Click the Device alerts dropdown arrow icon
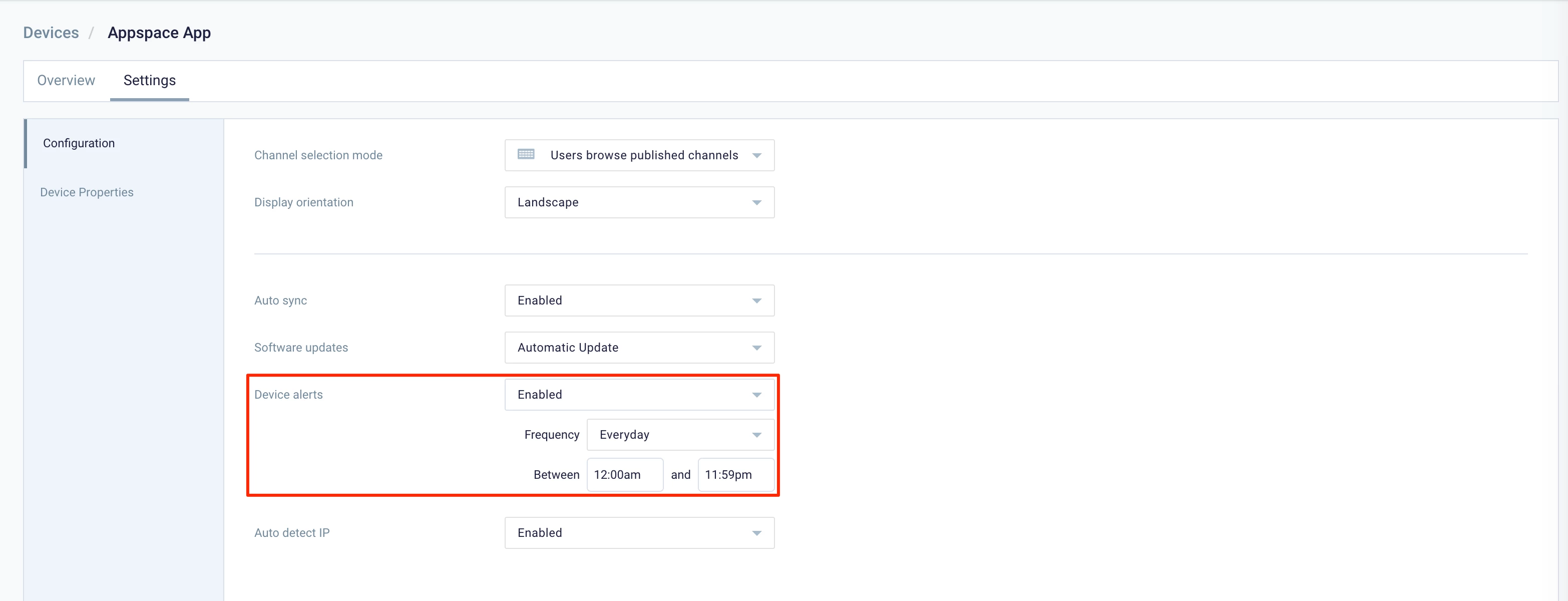The height and width of the screenshot is (601, 1568). pos(756,395)
